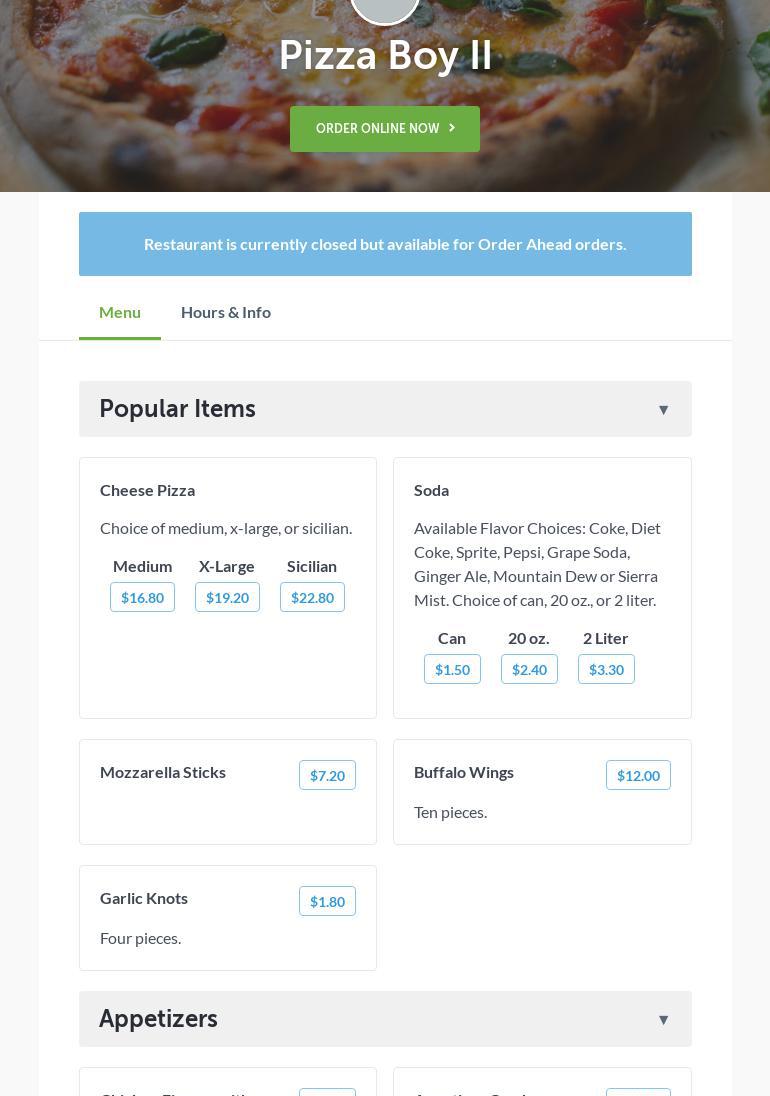Click the Popular Items section header
The height and width of the screenshot is (1096, 770).
(178, 409)
